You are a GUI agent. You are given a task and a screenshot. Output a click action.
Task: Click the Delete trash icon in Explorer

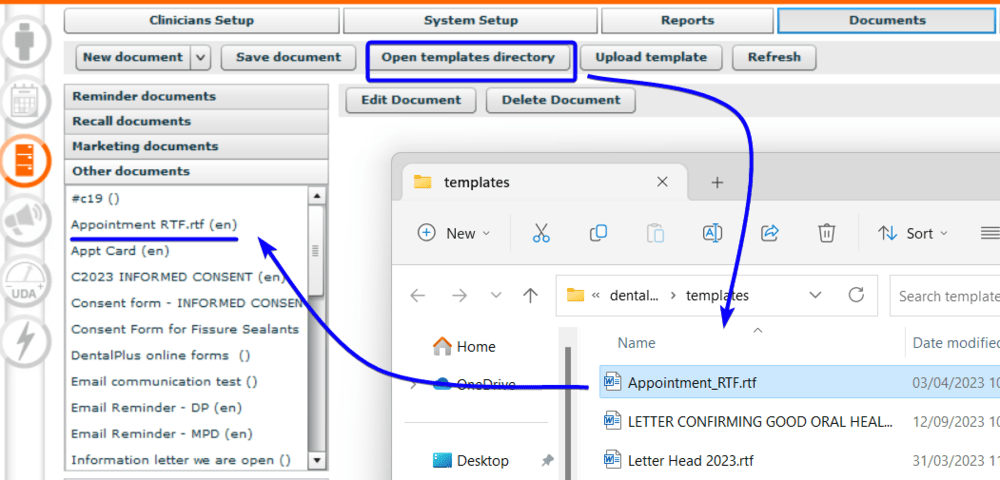(x=826, y=233)
